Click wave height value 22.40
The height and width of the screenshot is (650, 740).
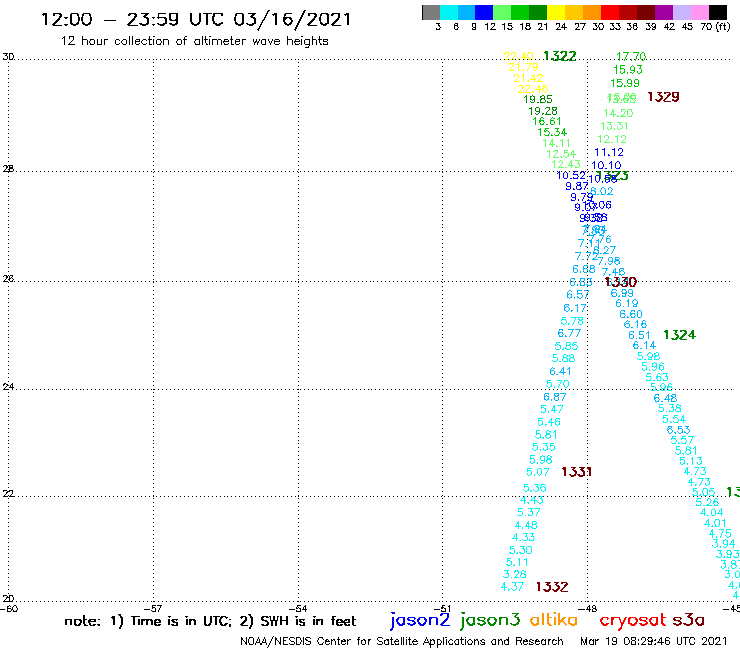519,57
